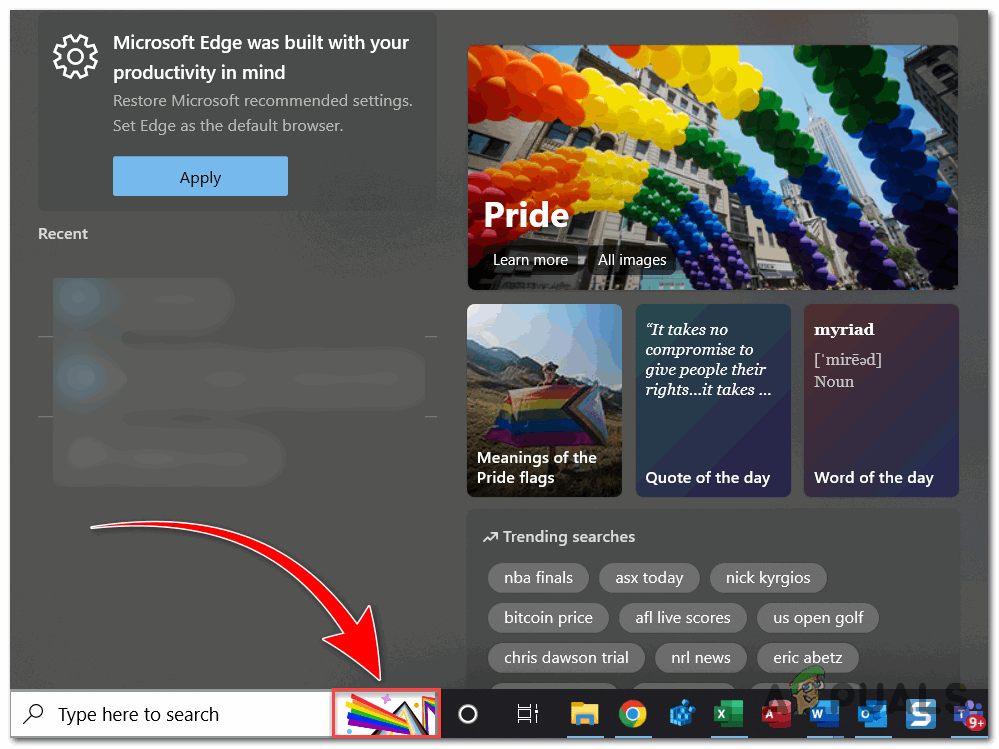Click the Cortana circle icon

(468, 714)
